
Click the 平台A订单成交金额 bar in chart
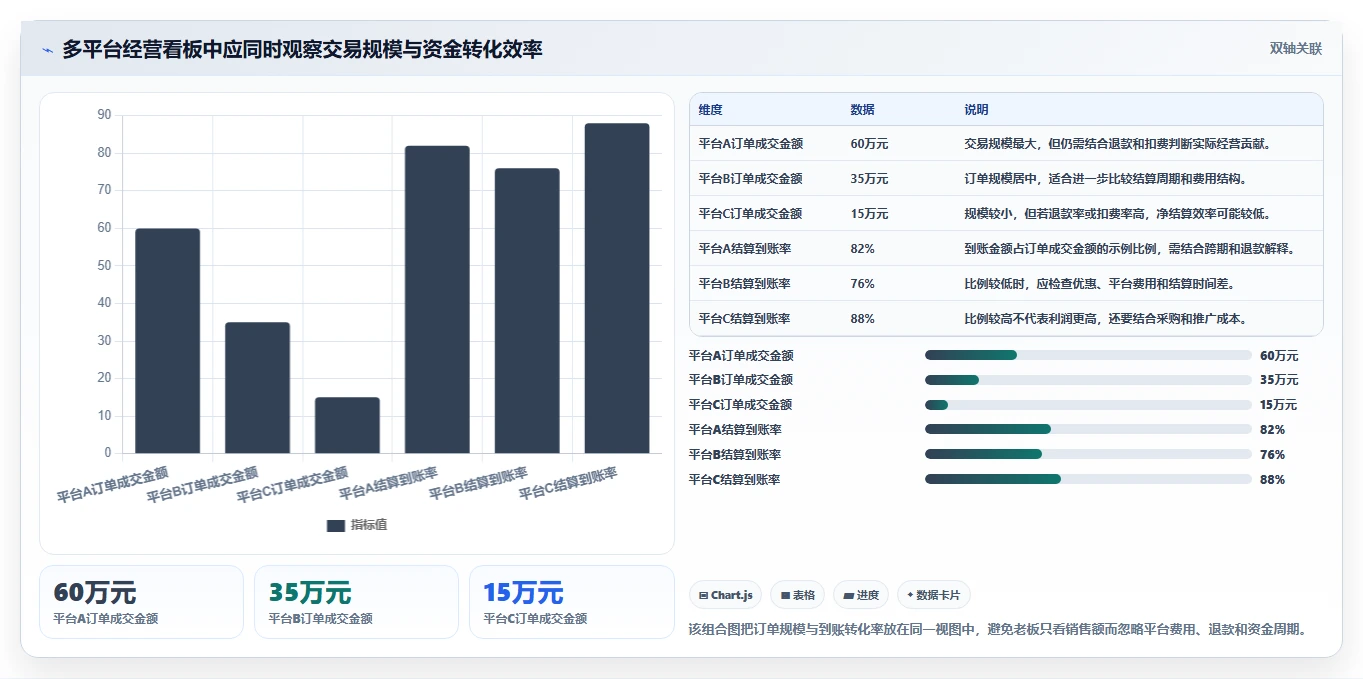pos(168,341)
